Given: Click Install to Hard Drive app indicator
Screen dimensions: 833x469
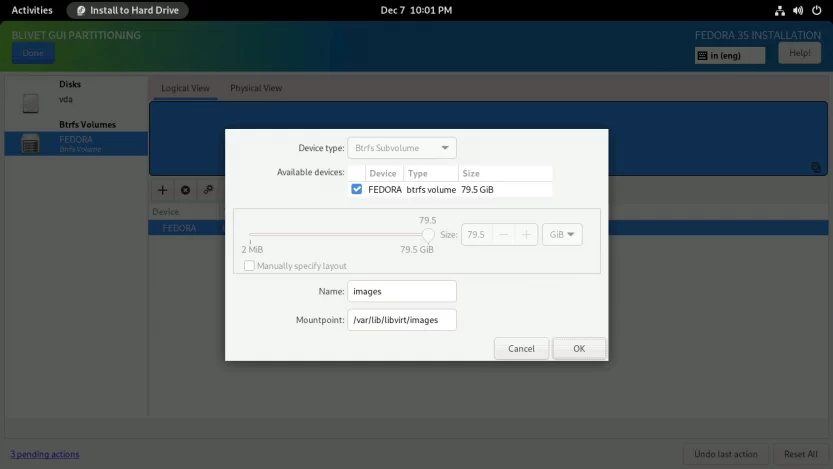Looking at the screenshot, I should (128, 11).
